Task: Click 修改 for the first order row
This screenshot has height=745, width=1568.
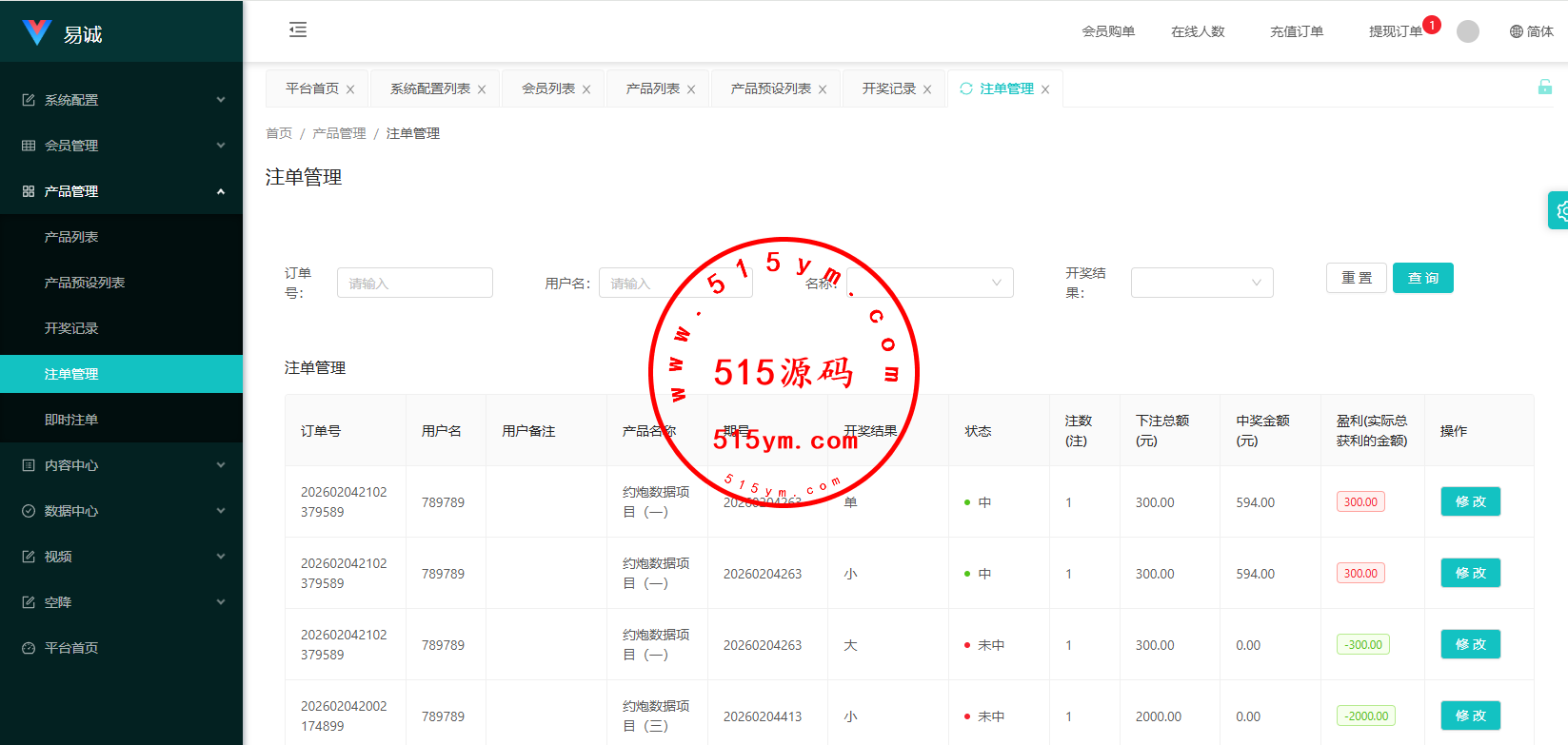Action: (x=1470, y=501)
